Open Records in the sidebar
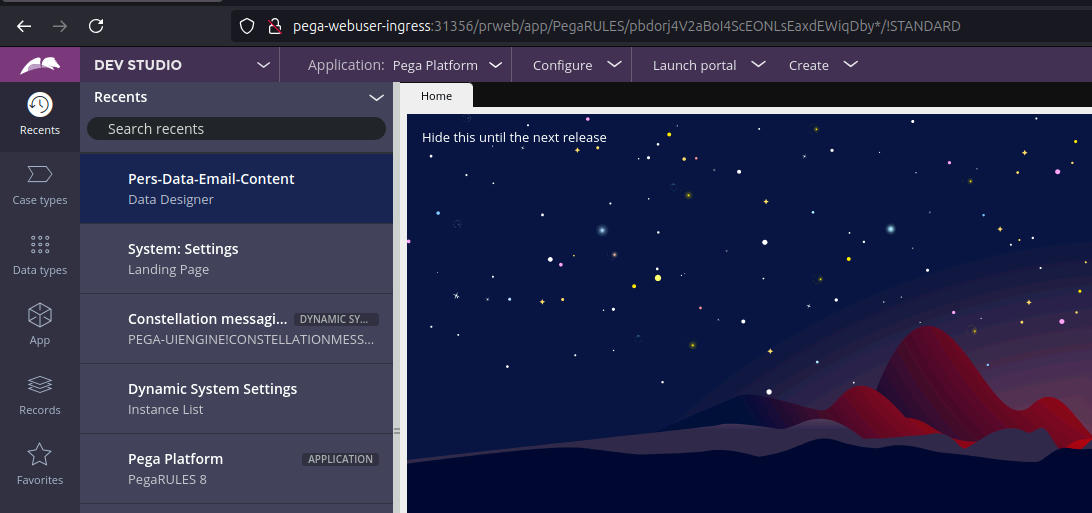This screenshot has width=1092, height=513. tap(40, 395)
